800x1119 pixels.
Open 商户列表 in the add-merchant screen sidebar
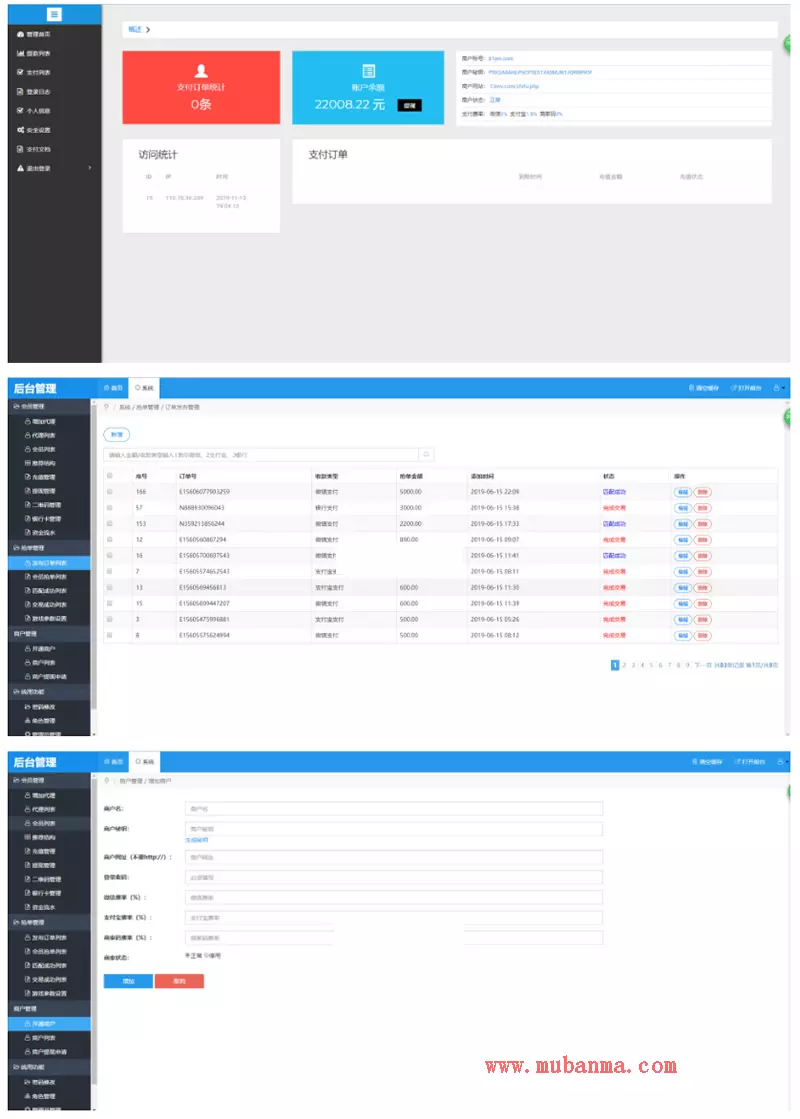(x=43, y=1038)
